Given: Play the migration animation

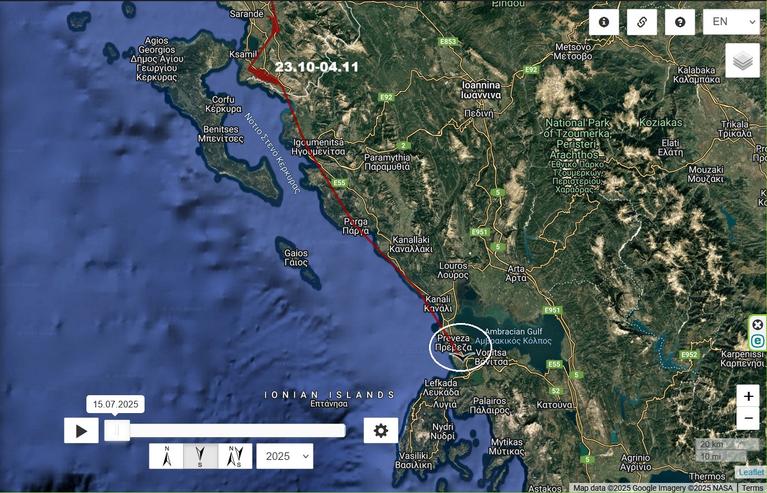Looking at the screenshot, I should pyautogui.click(x=81, y=431).
